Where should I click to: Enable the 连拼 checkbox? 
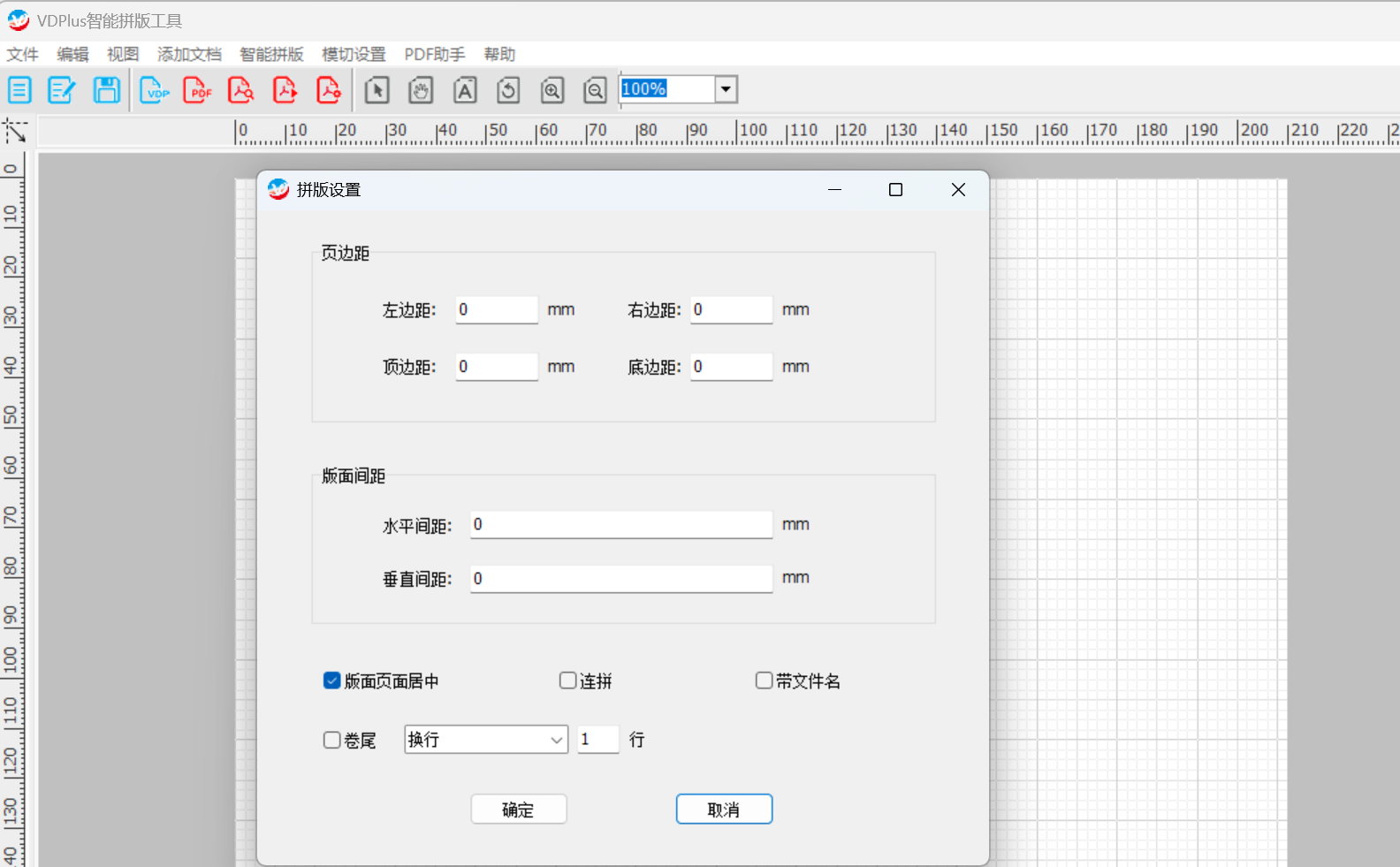[567, 681]
